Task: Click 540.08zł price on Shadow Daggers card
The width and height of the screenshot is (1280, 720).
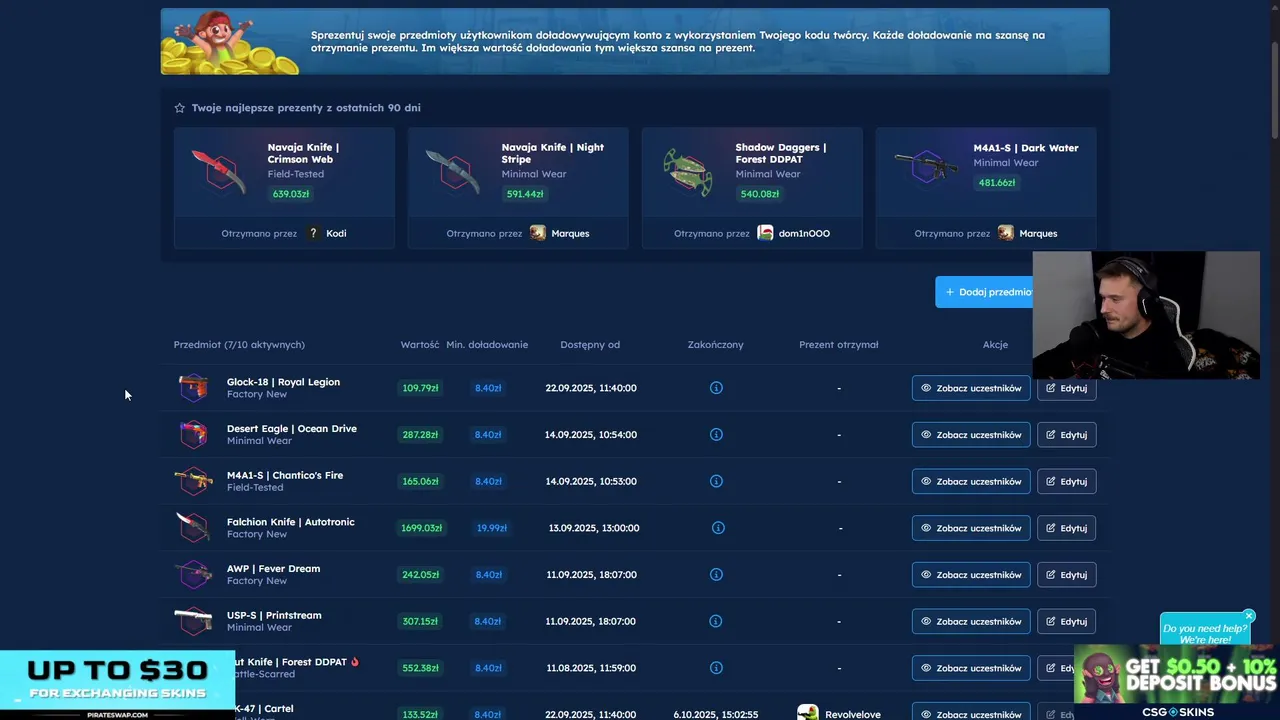Action: coord(759,194)
